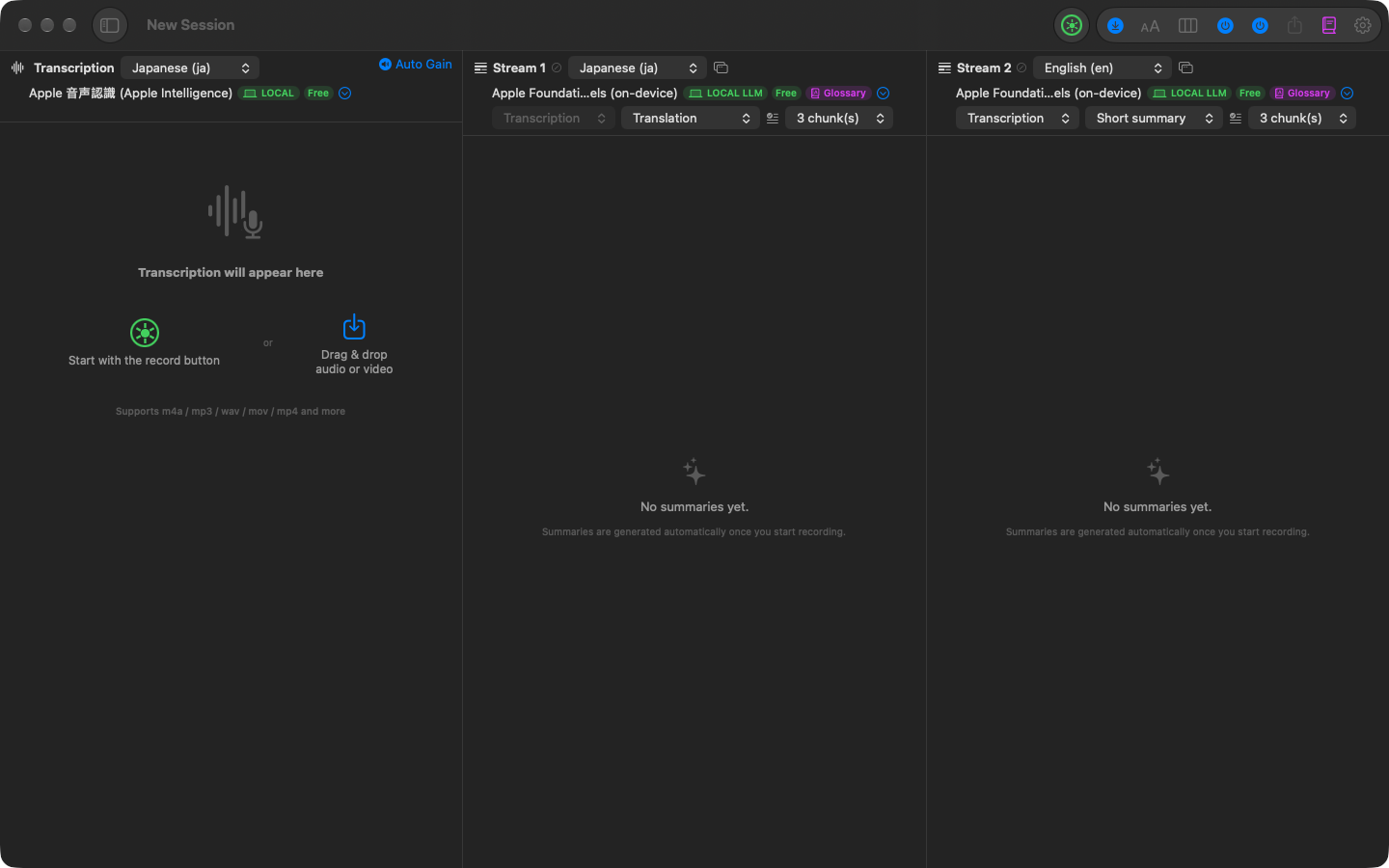This screenshot has height=868, width=1389.
Task: Start recording with the green toolbar record button
Action: point(1072,26)
